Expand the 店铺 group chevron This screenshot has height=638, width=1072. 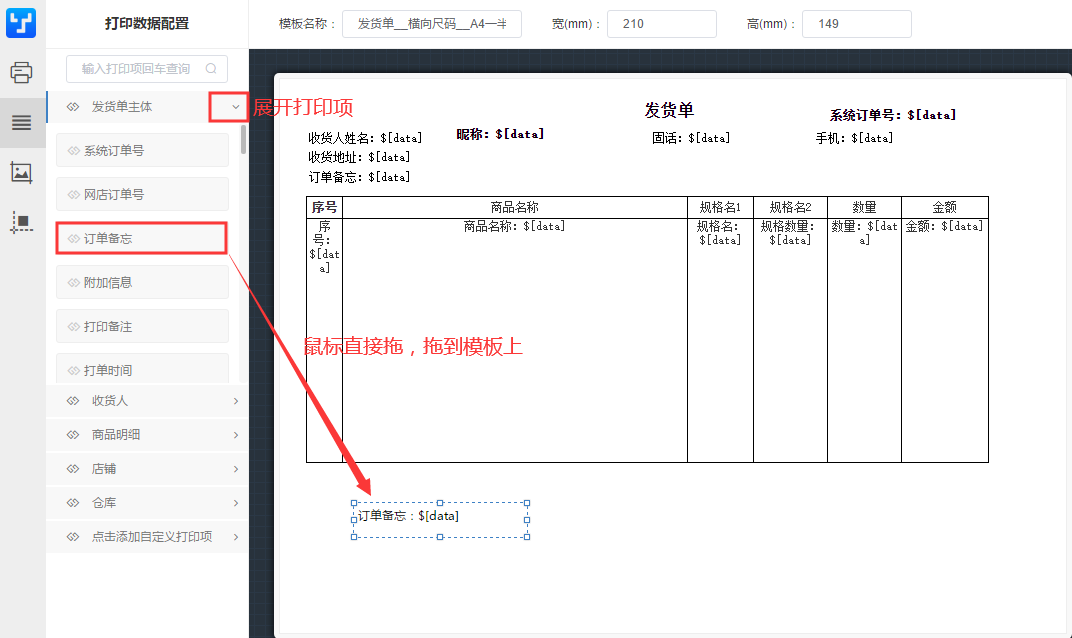pos(236,469)
